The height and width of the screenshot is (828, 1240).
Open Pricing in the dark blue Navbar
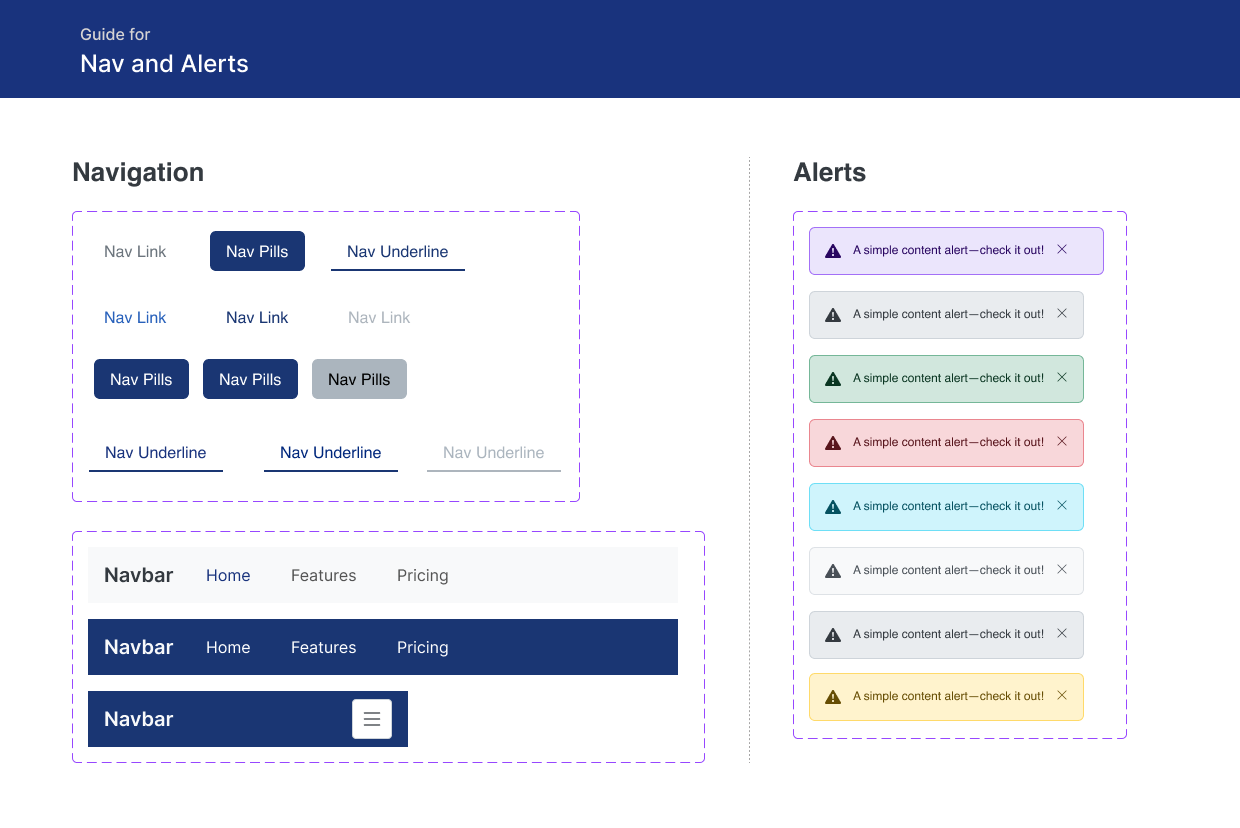coord(422,647)
